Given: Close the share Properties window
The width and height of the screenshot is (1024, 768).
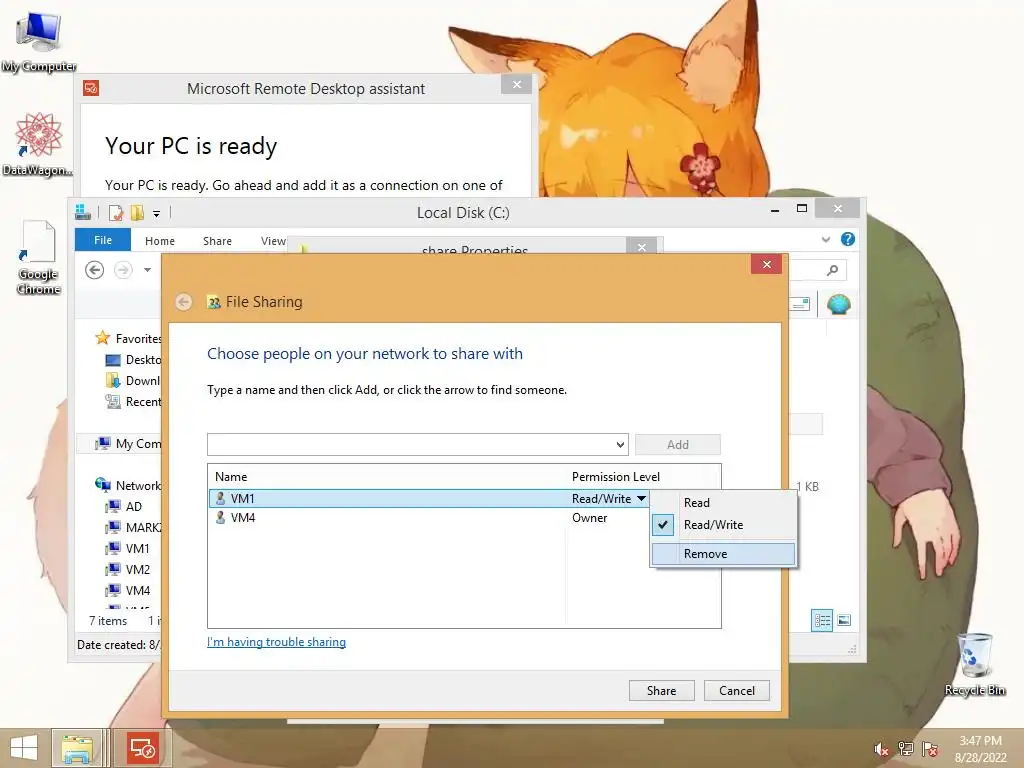Looking at the screenshot, I should click(x=641, y=246).
